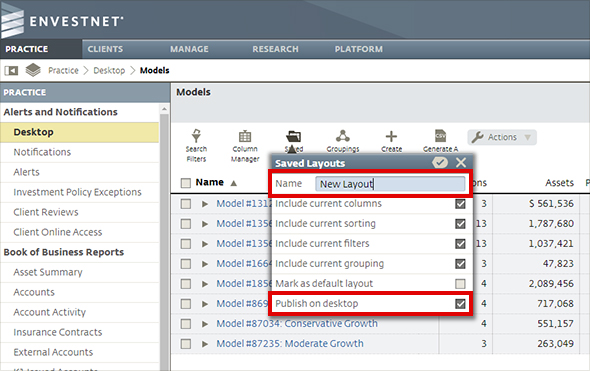
Task: Select checkbox for Model #87235 row
Action: point(186,344)
